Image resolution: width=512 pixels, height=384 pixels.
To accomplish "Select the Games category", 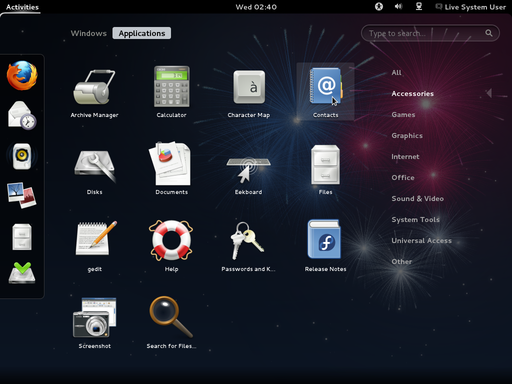I will click(x=403, y=115).
